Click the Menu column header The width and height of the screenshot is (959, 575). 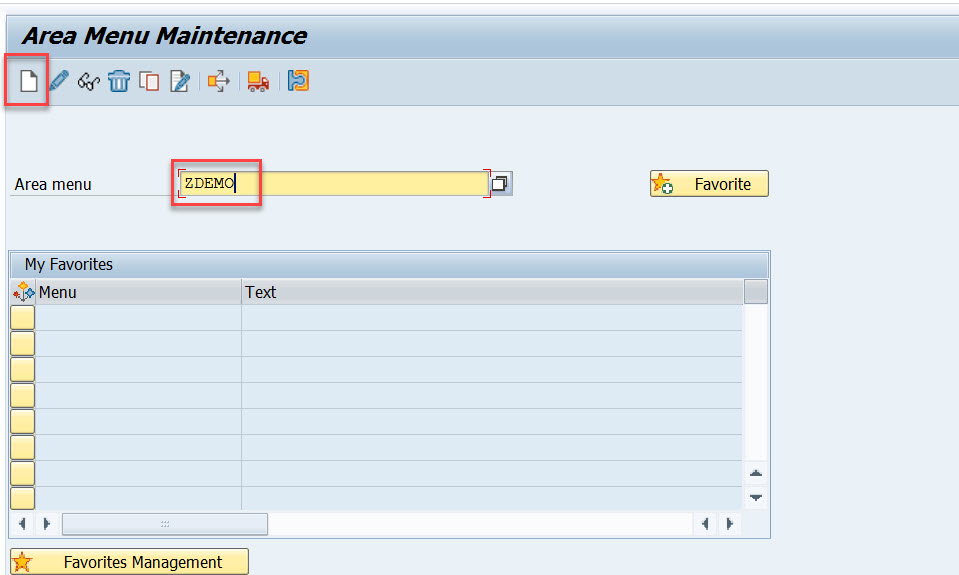(x=138, y=292)
